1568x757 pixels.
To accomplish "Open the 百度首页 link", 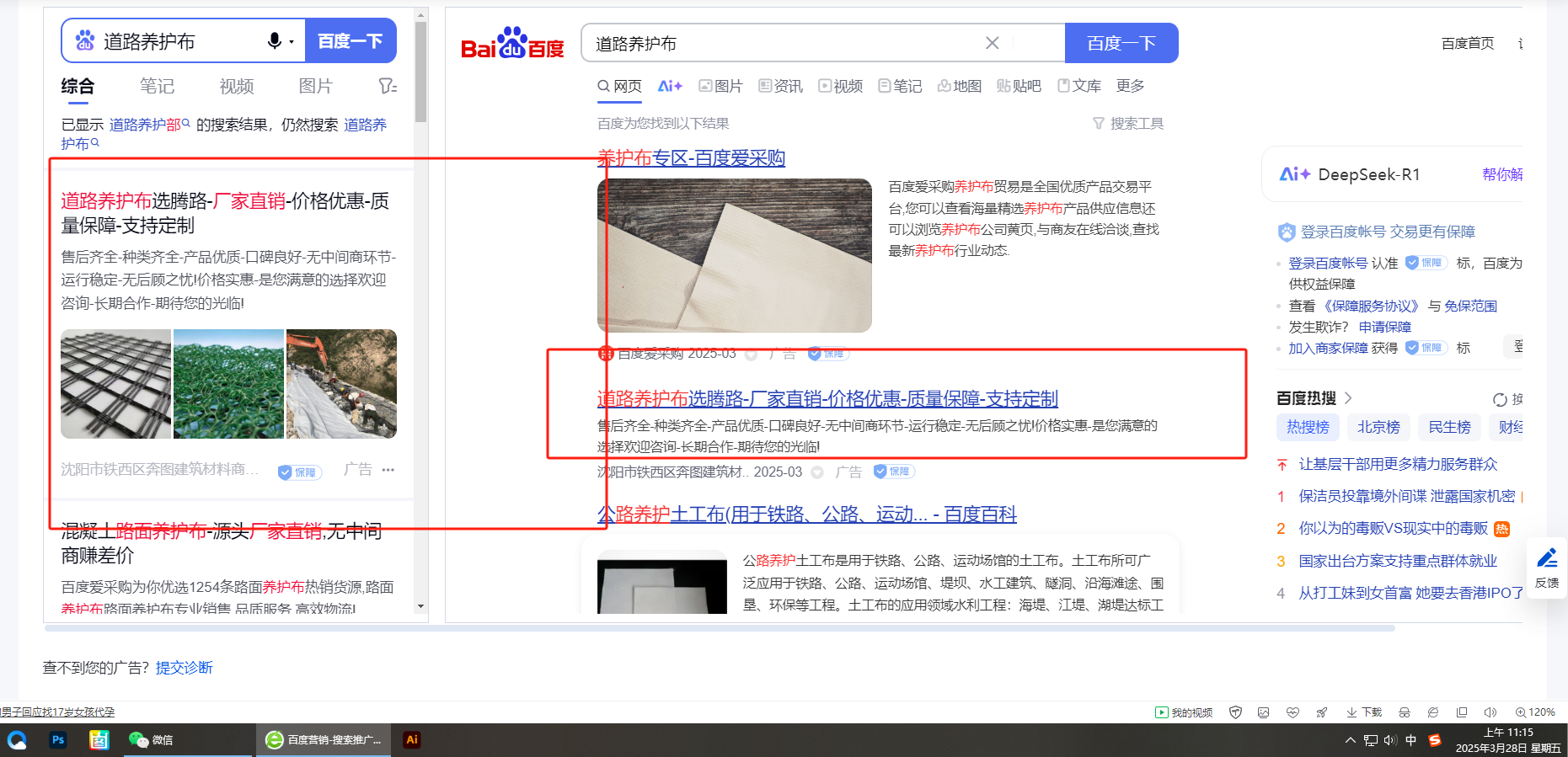I will pyautogui.click(x=1468, y=43).
